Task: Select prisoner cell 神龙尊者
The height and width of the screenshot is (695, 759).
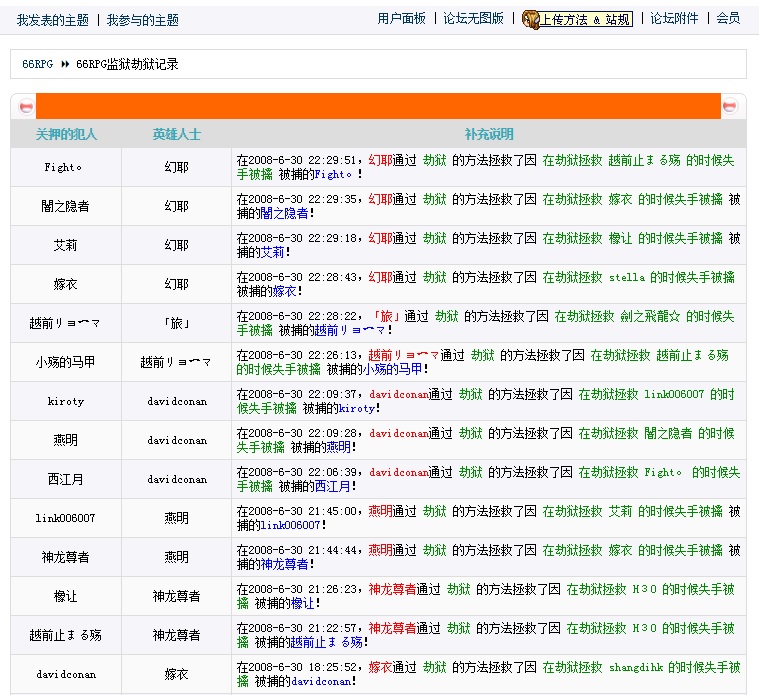Action: point(66,557)
